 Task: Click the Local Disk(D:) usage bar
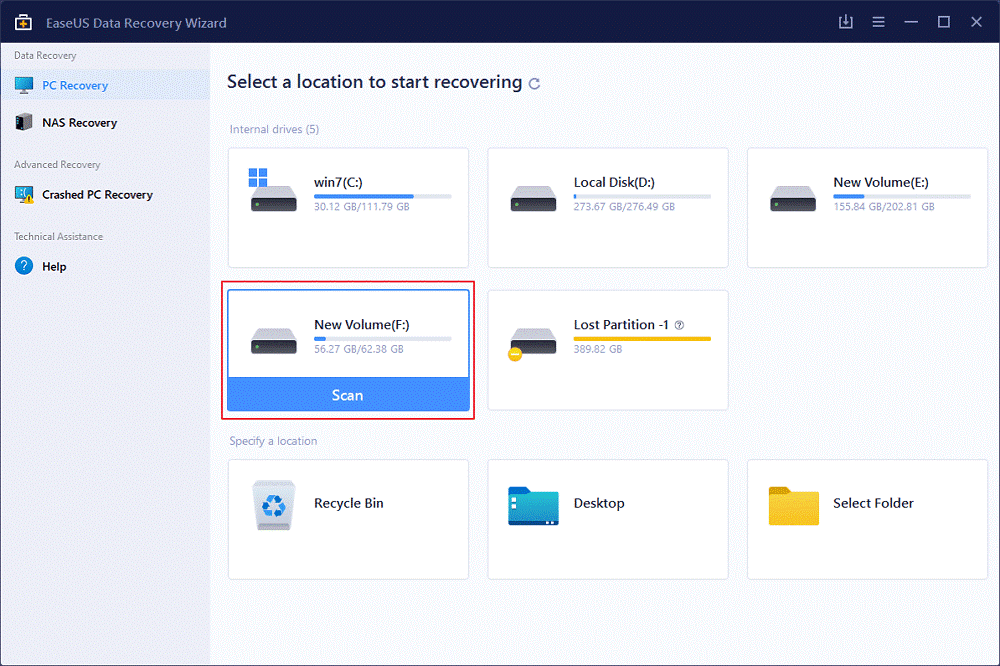pos(642,196)
